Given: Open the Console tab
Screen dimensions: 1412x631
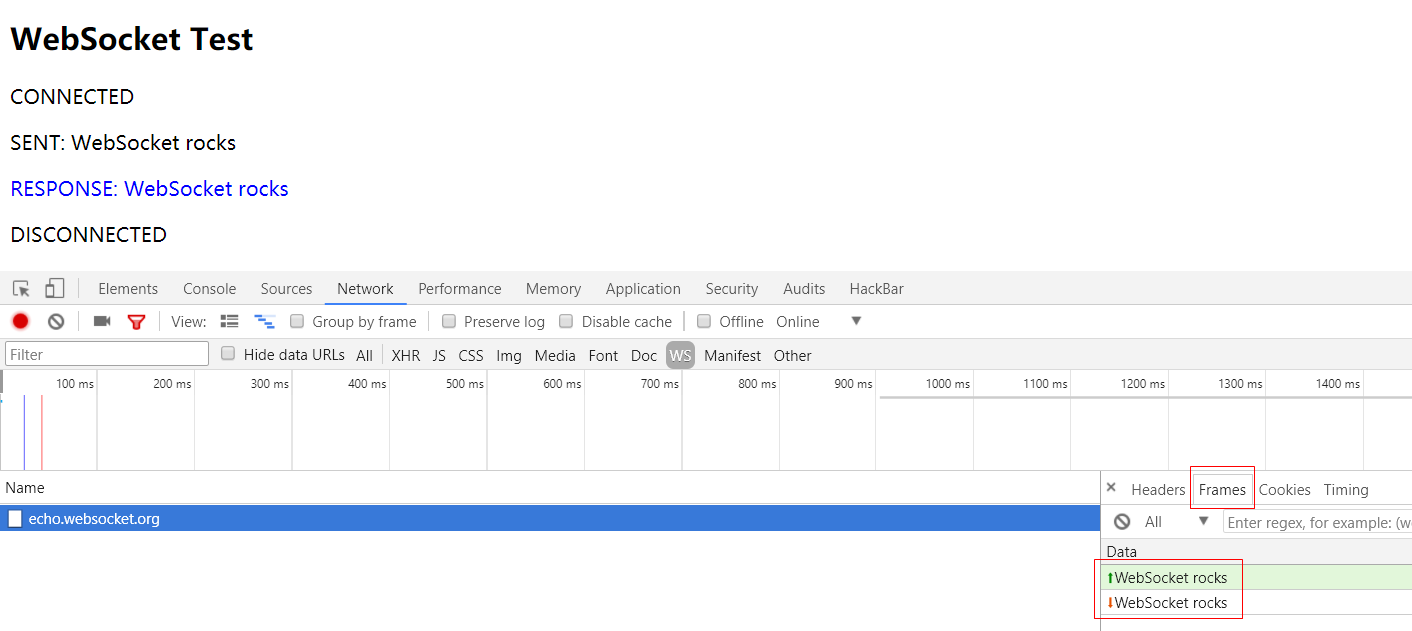Looking at the screenshot, I should (x=209, y=289).
